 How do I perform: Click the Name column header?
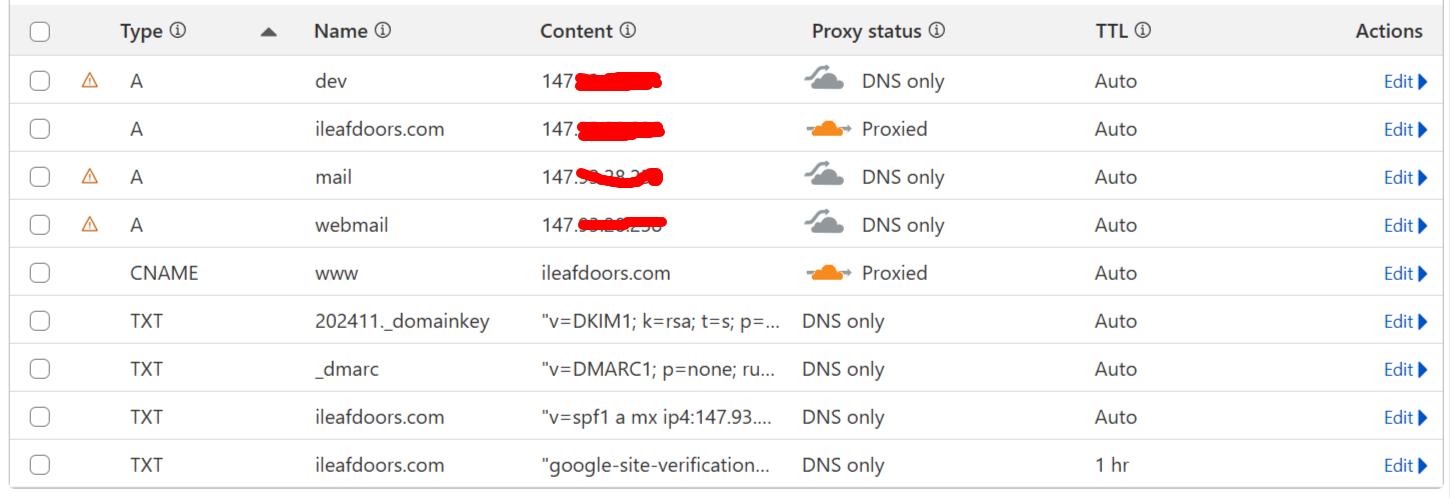click(341, 31)
